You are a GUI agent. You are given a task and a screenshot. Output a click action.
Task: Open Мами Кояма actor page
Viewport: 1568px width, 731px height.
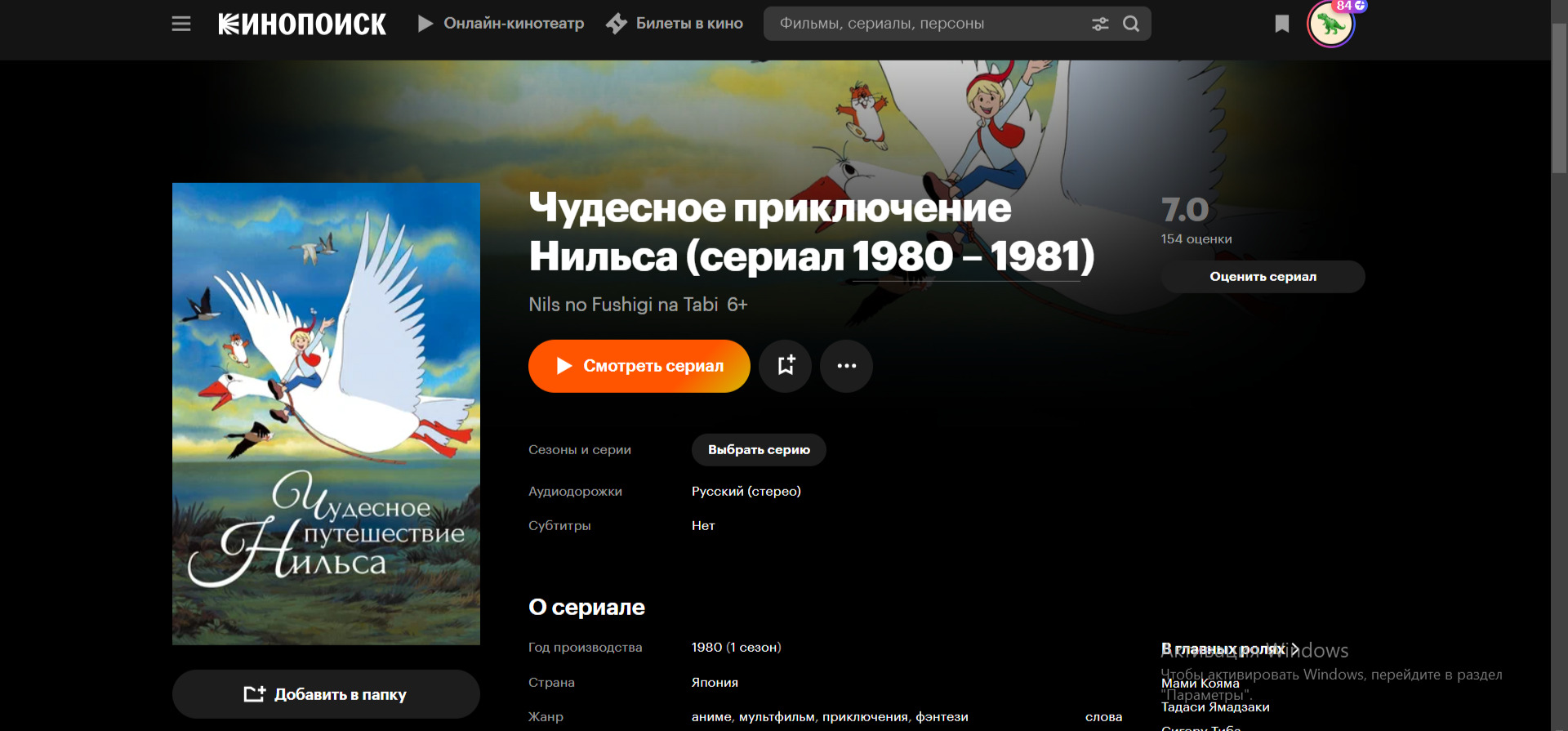pos(1200,684)
